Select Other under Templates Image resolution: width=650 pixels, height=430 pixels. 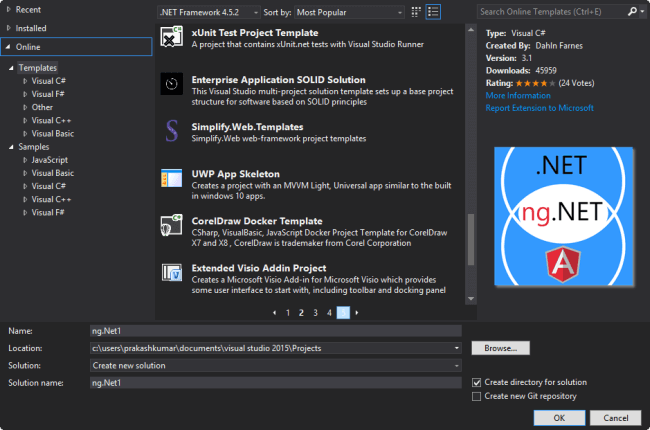point(42,107)
